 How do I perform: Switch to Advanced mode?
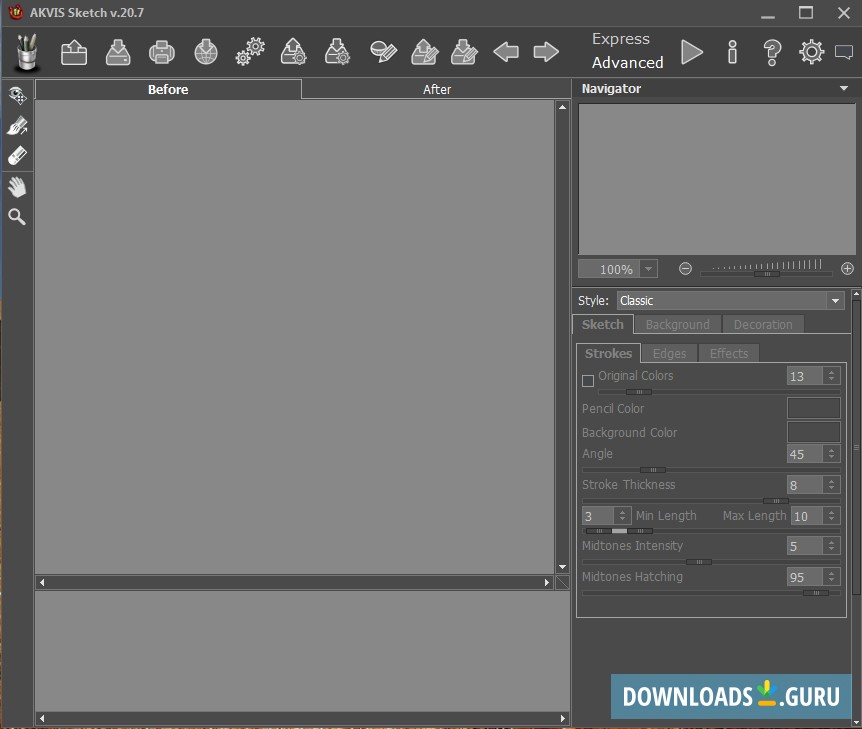[627, 62]
